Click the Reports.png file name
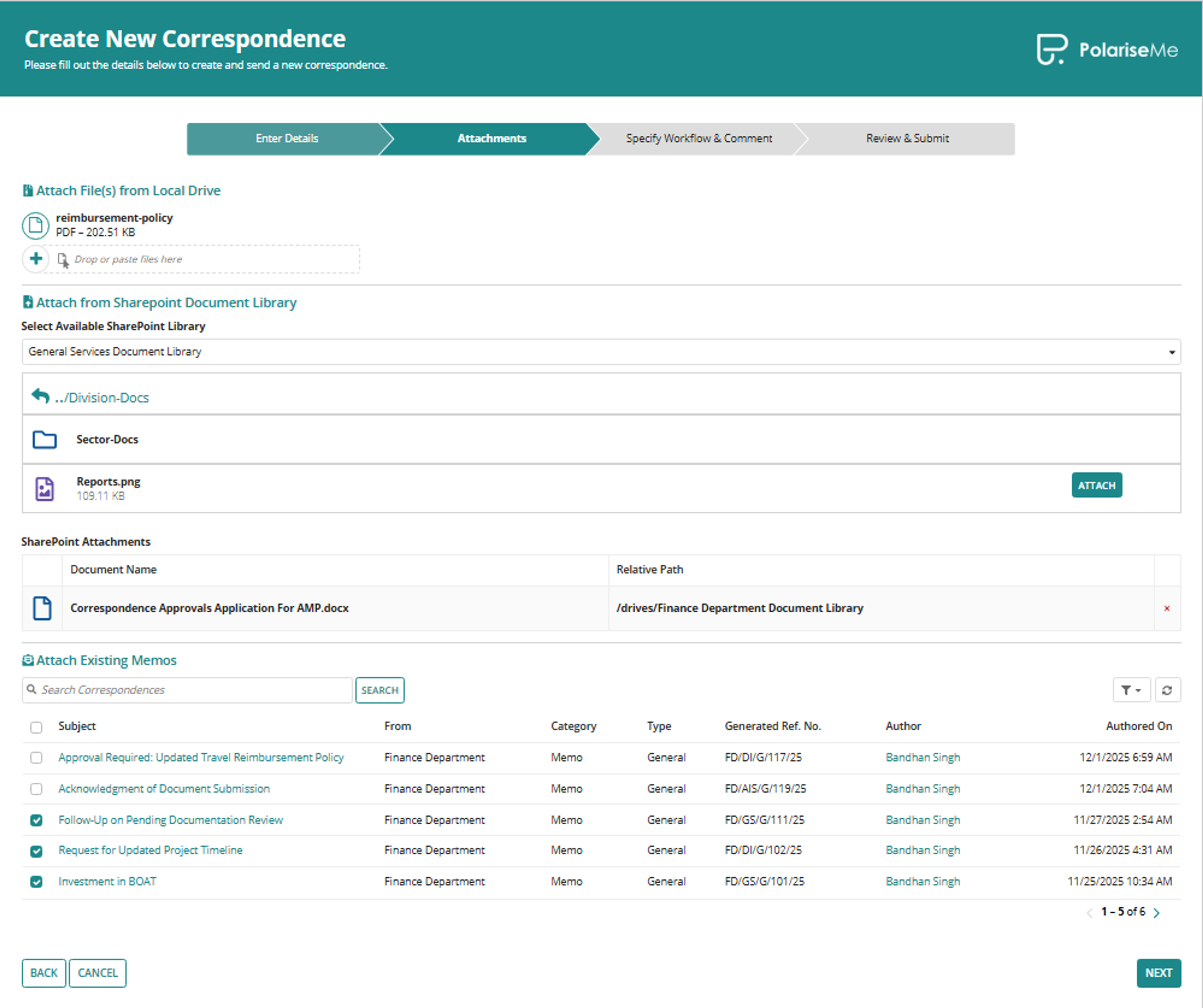 [108, 481]
